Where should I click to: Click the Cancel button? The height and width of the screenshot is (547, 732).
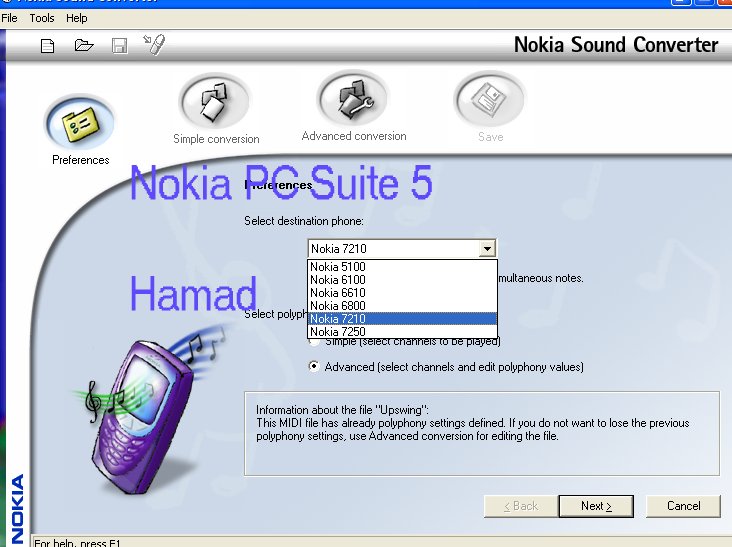point(683,506)
